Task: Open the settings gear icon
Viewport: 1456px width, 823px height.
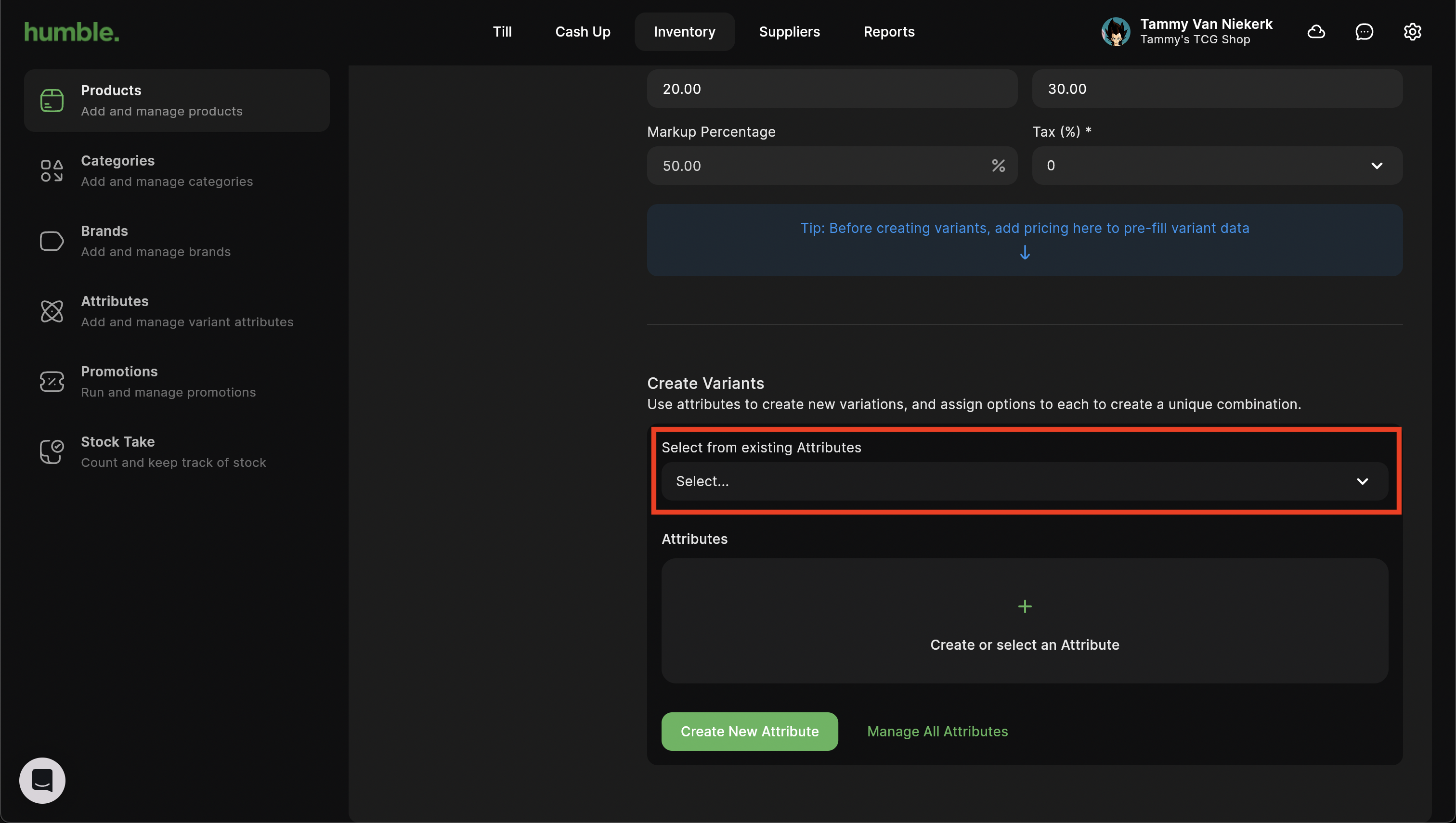Action: tap(1412, 32)
